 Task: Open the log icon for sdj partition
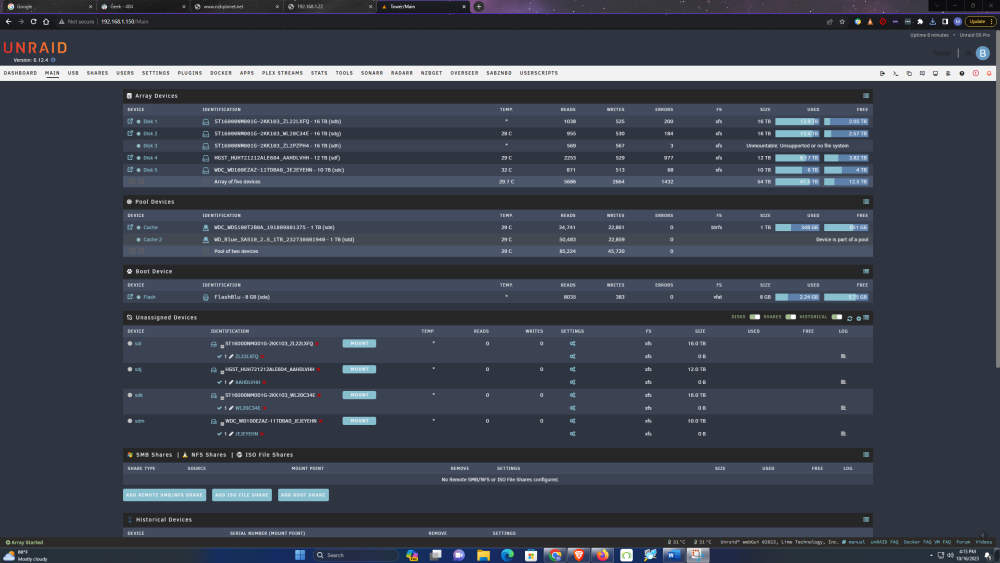tap(843, 382)
